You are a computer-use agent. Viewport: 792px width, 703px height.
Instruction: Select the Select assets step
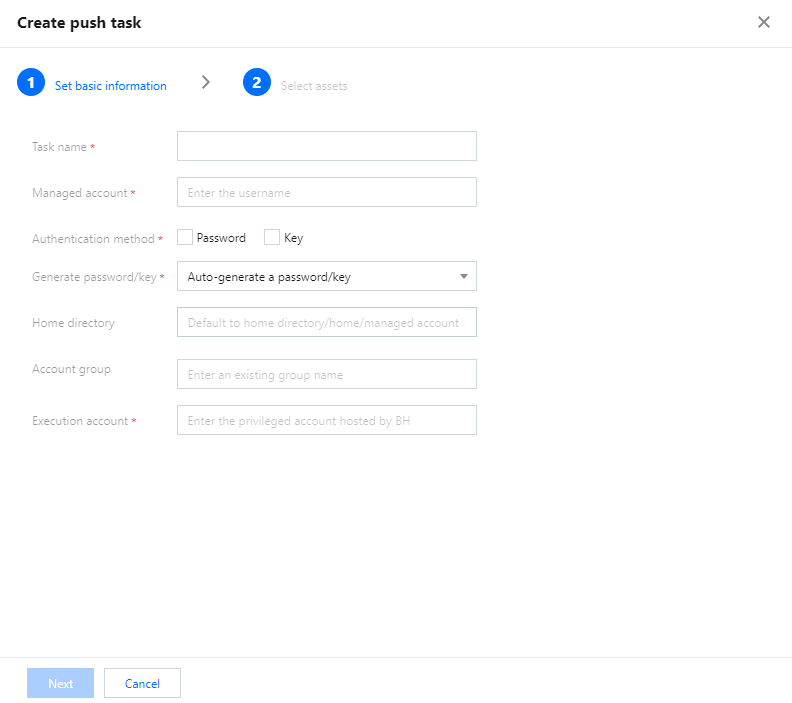pyautogui.click(x=314, y=86)
